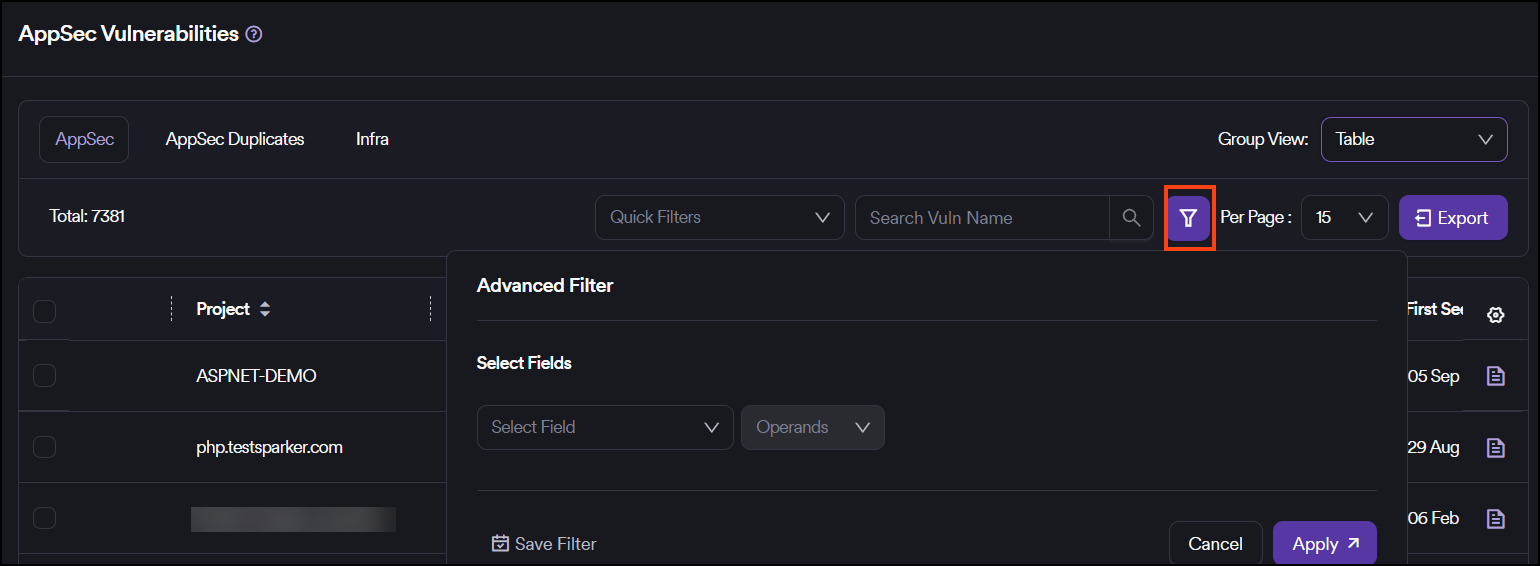
Task: Click Cancel in Advanced Filter panel
Action: 1215,544
